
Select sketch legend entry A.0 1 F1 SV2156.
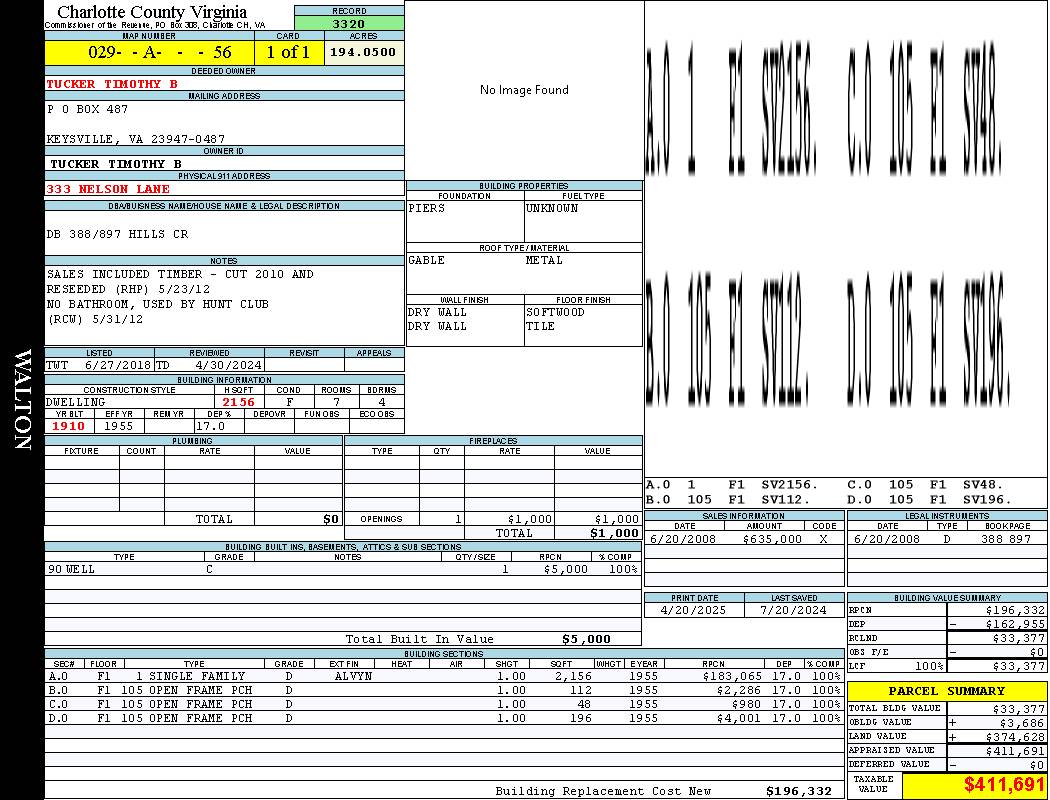(732, 485)
